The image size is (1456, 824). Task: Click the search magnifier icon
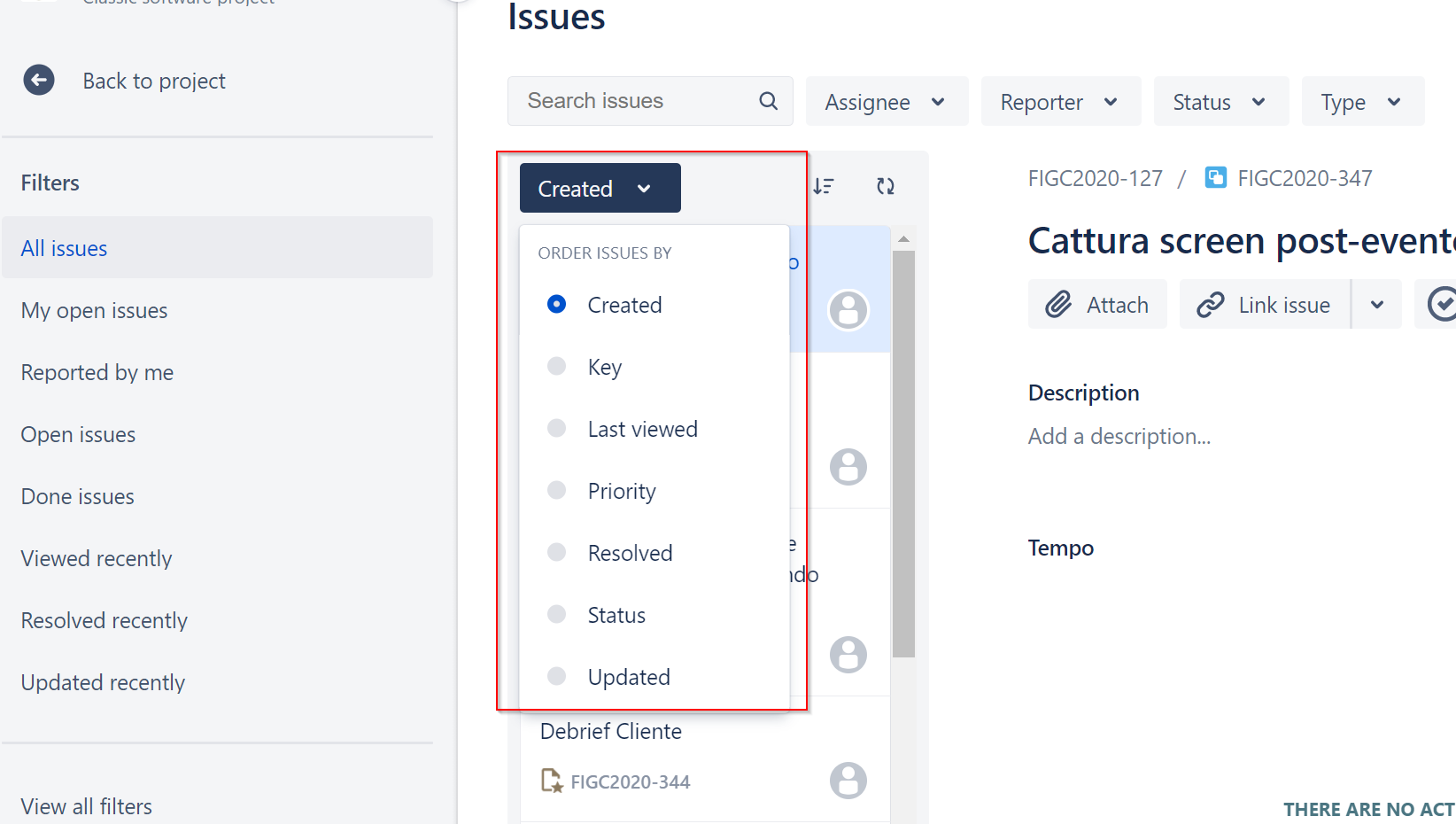point(769,101)
